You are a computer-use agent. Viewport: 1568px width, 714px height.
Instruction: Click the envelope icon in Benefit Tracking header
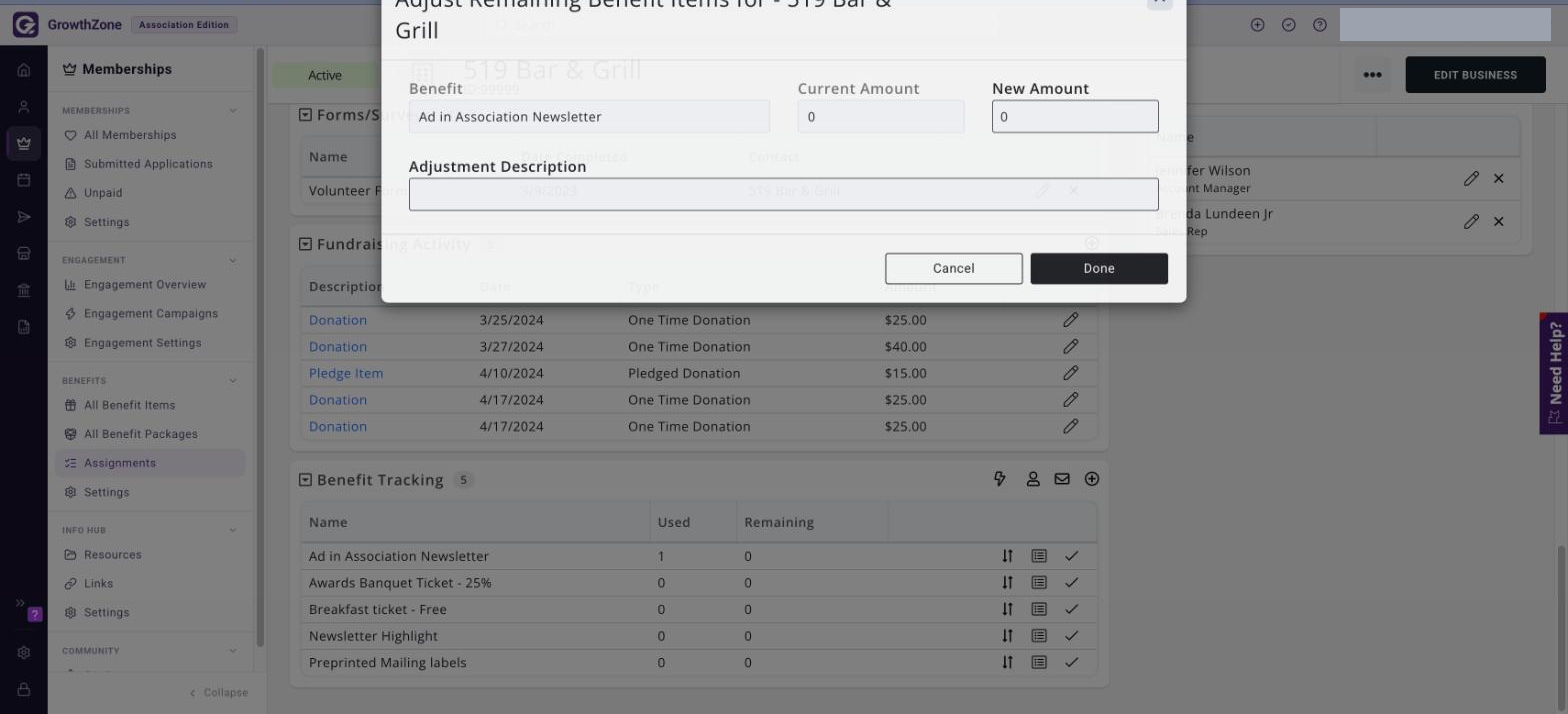(x=1062, y=479)
